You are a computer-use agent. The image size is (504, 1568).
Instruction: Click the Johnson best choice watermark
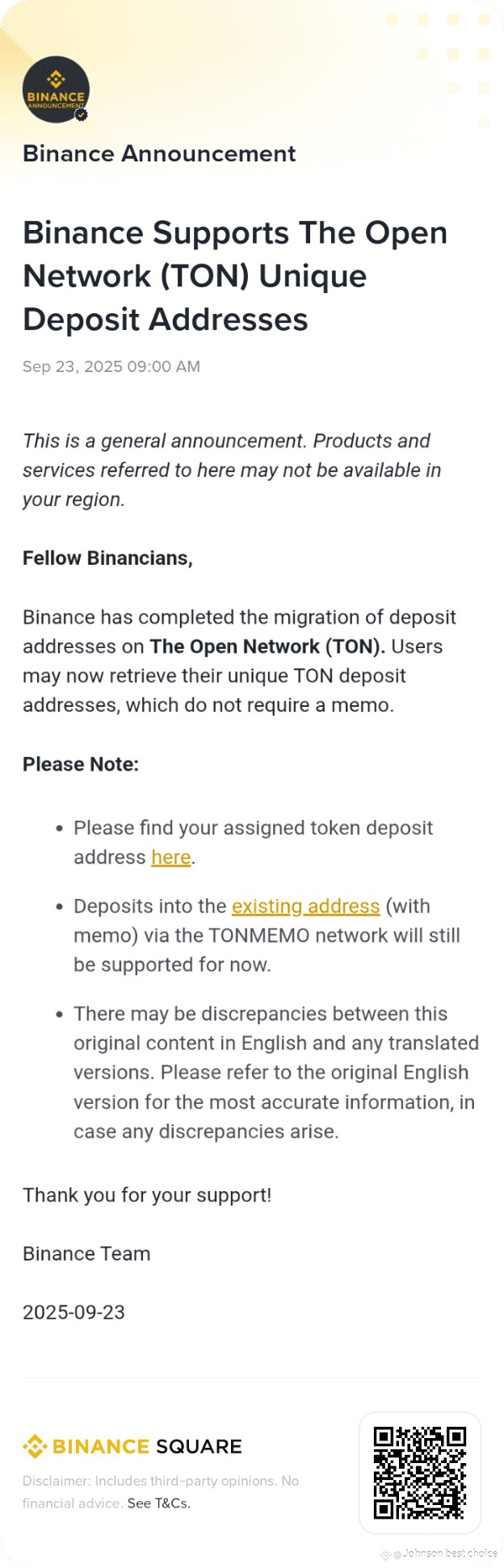click(x=445, y=1553)
